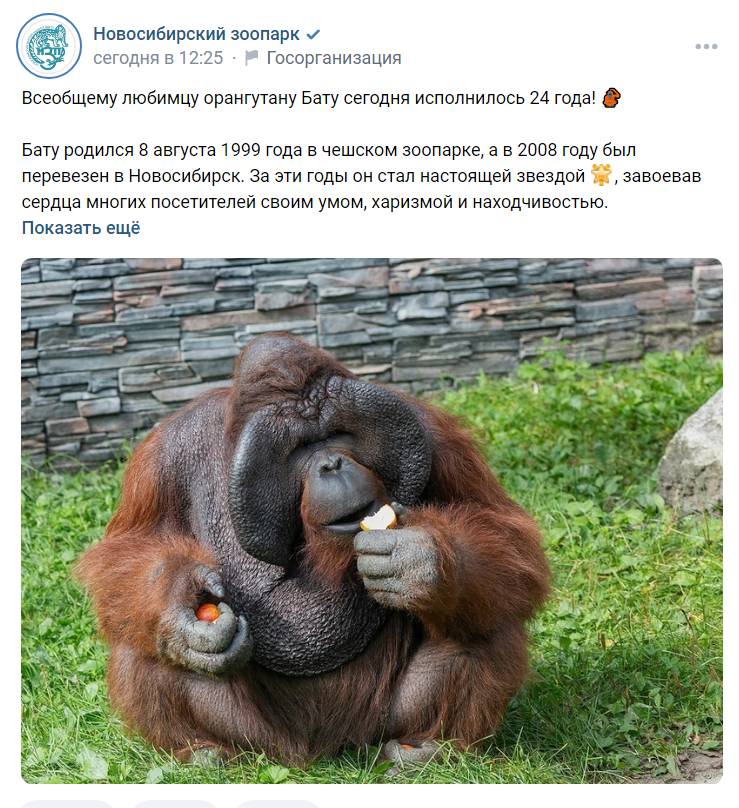
Task: Expand the post with Показать ещё
Action: coord(81,228)
